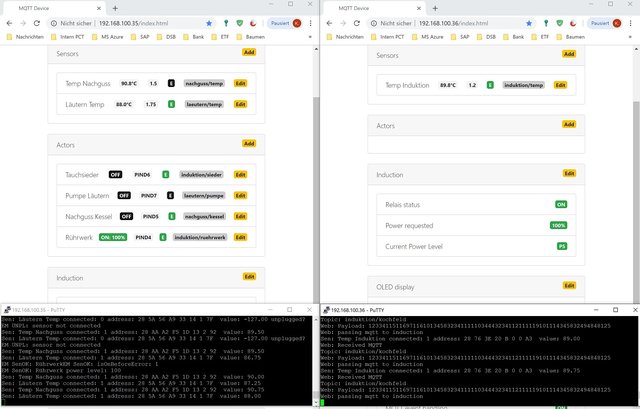This screenshot has width=640, height=409.
Task: Click induktion/ruehrwerk topic label
Action: coord(200,237)
